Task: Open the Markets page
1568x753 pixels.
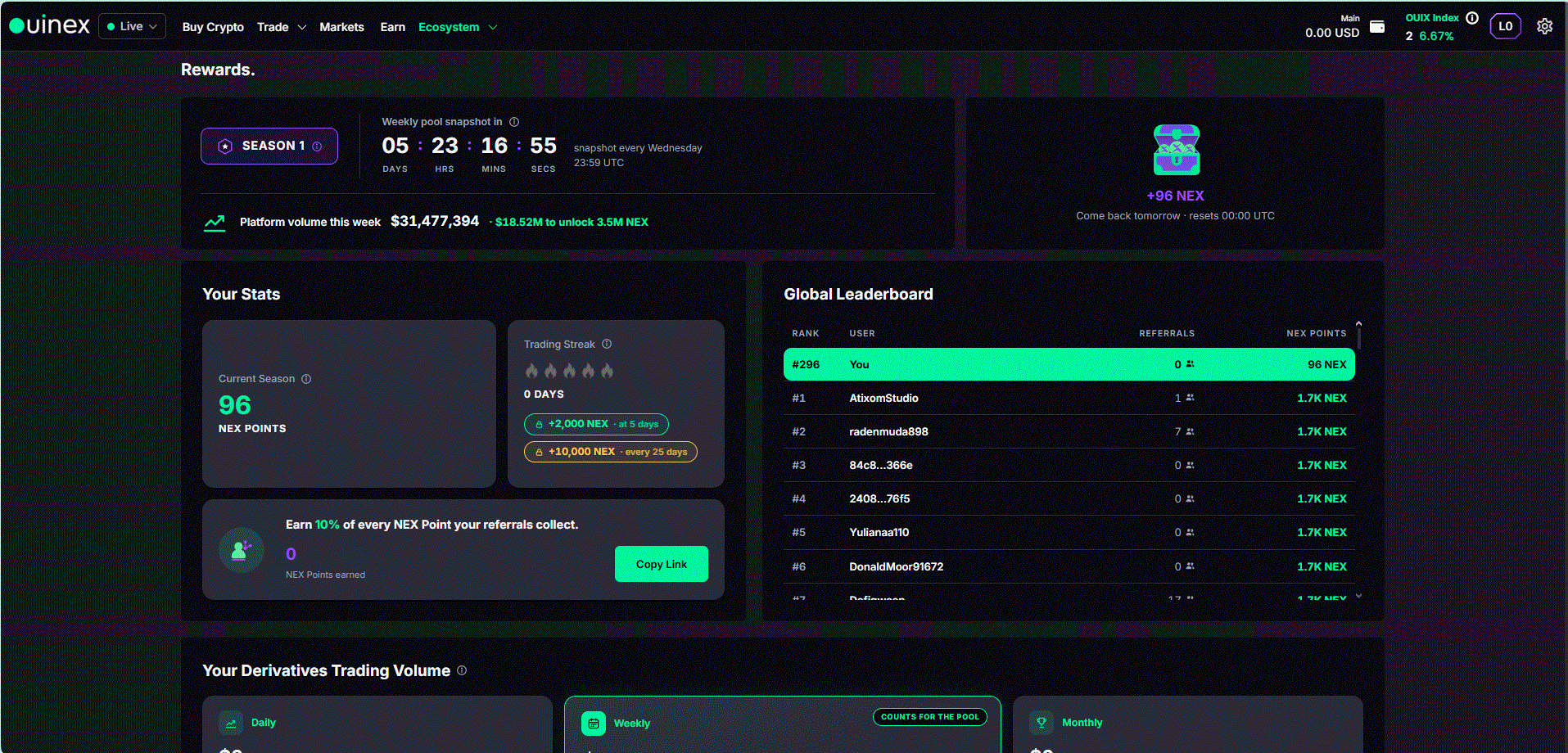Action: click(x=341, y=27)
